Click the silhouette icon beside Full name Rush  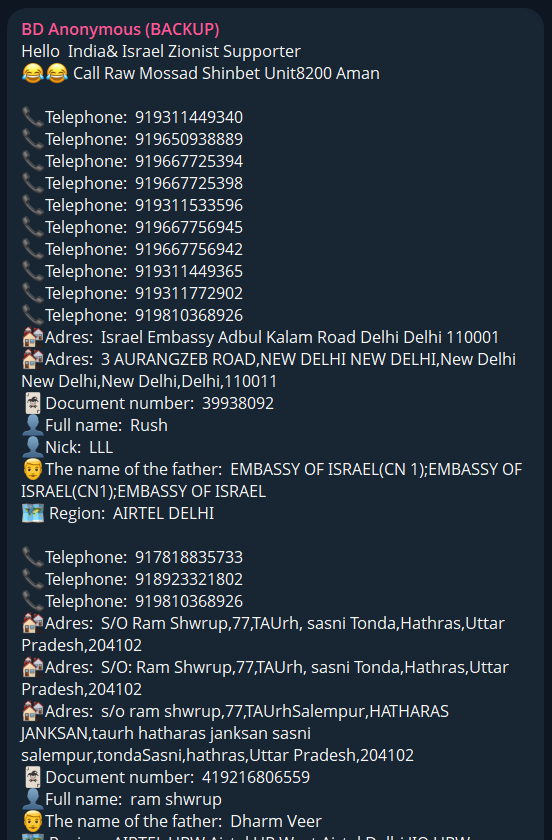(x=32, y=425)
